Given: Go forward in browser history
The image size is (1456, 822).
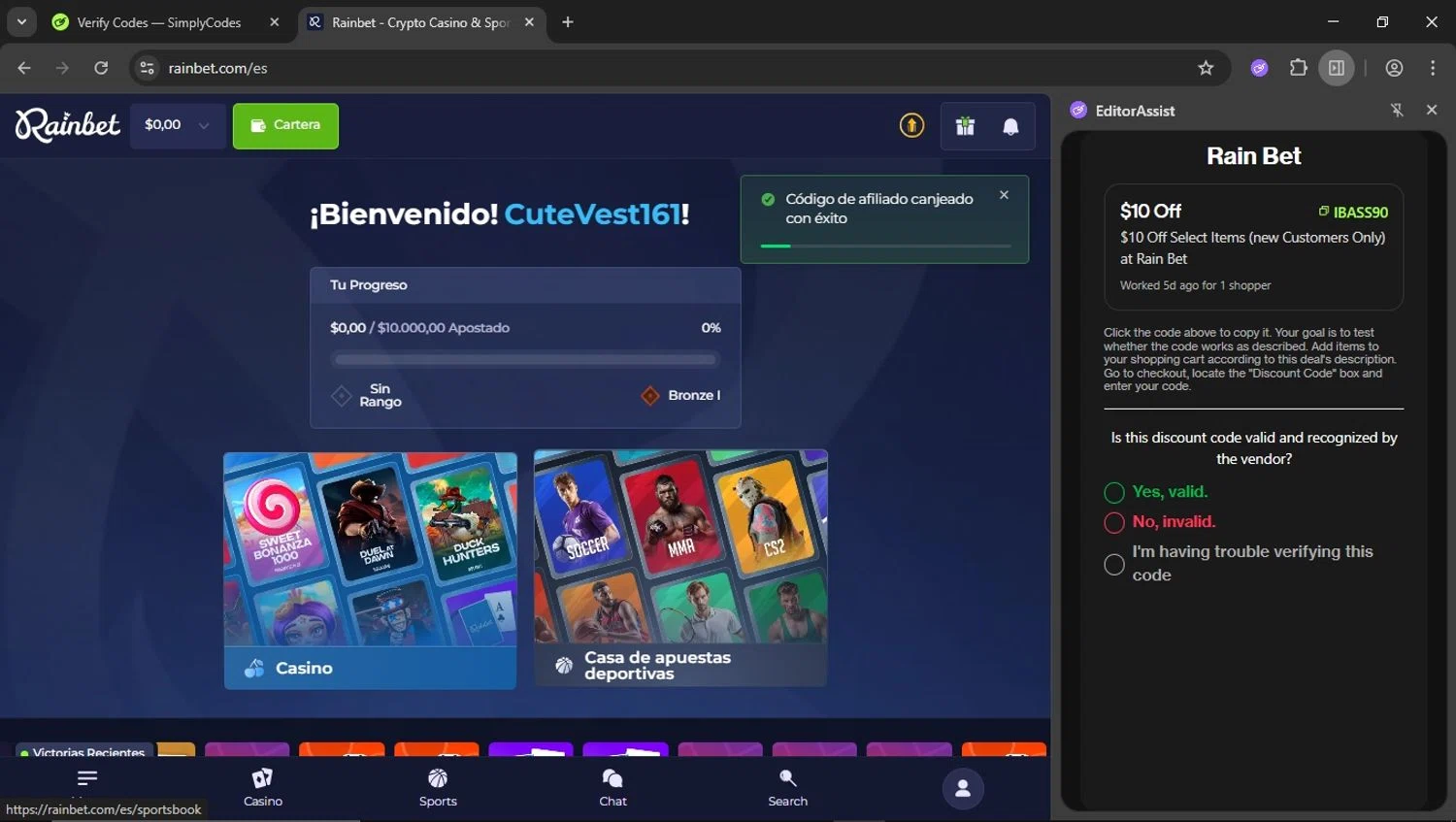Looking at the screenshot, I should point(62,68).
